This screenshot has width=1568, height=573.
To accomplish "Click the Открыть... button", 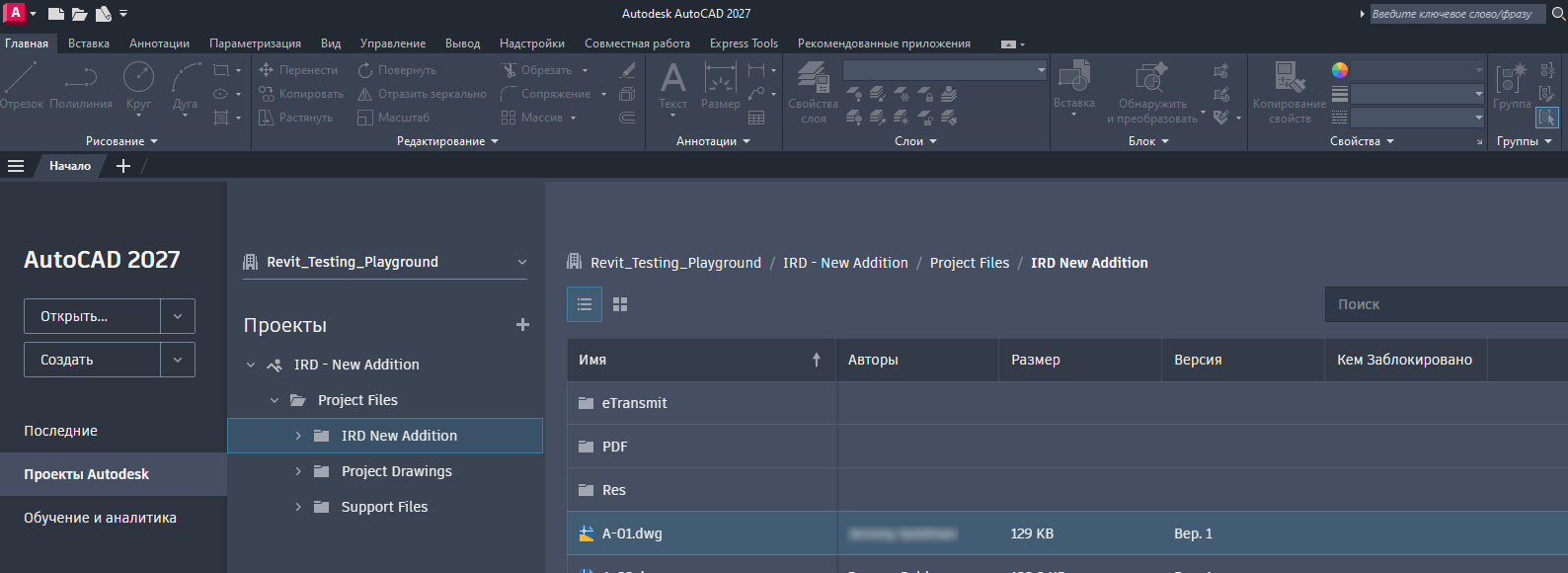I will click(93, 316).
